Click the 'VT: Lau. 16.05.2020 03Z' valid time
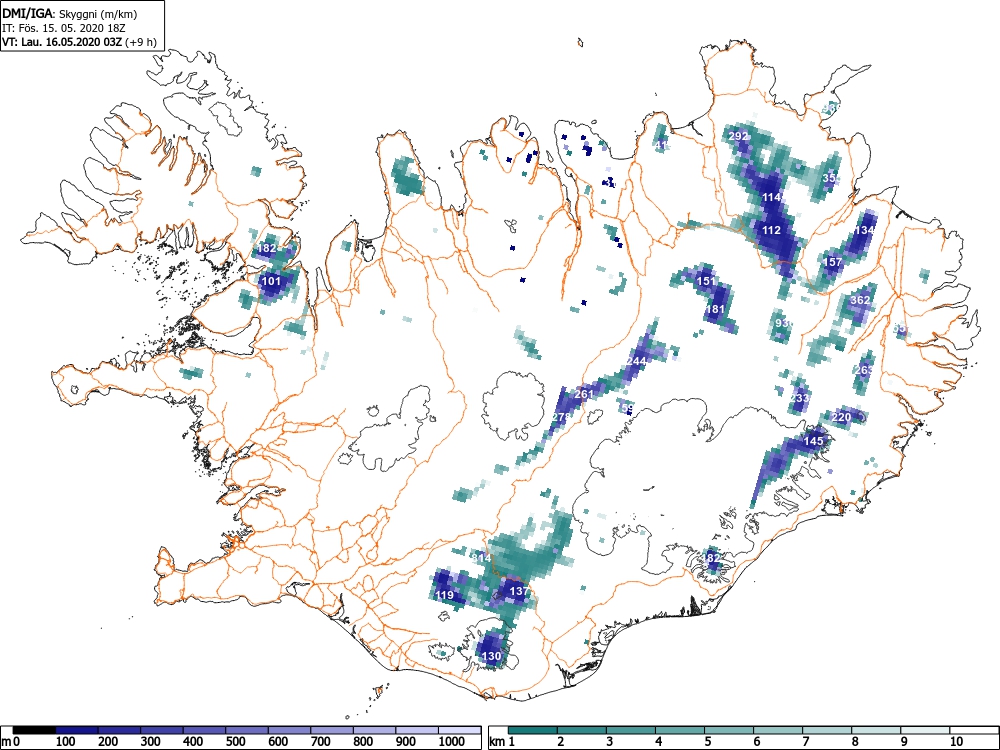The height and width of the screenshot is (750, 1000). (x=64, y=42)
